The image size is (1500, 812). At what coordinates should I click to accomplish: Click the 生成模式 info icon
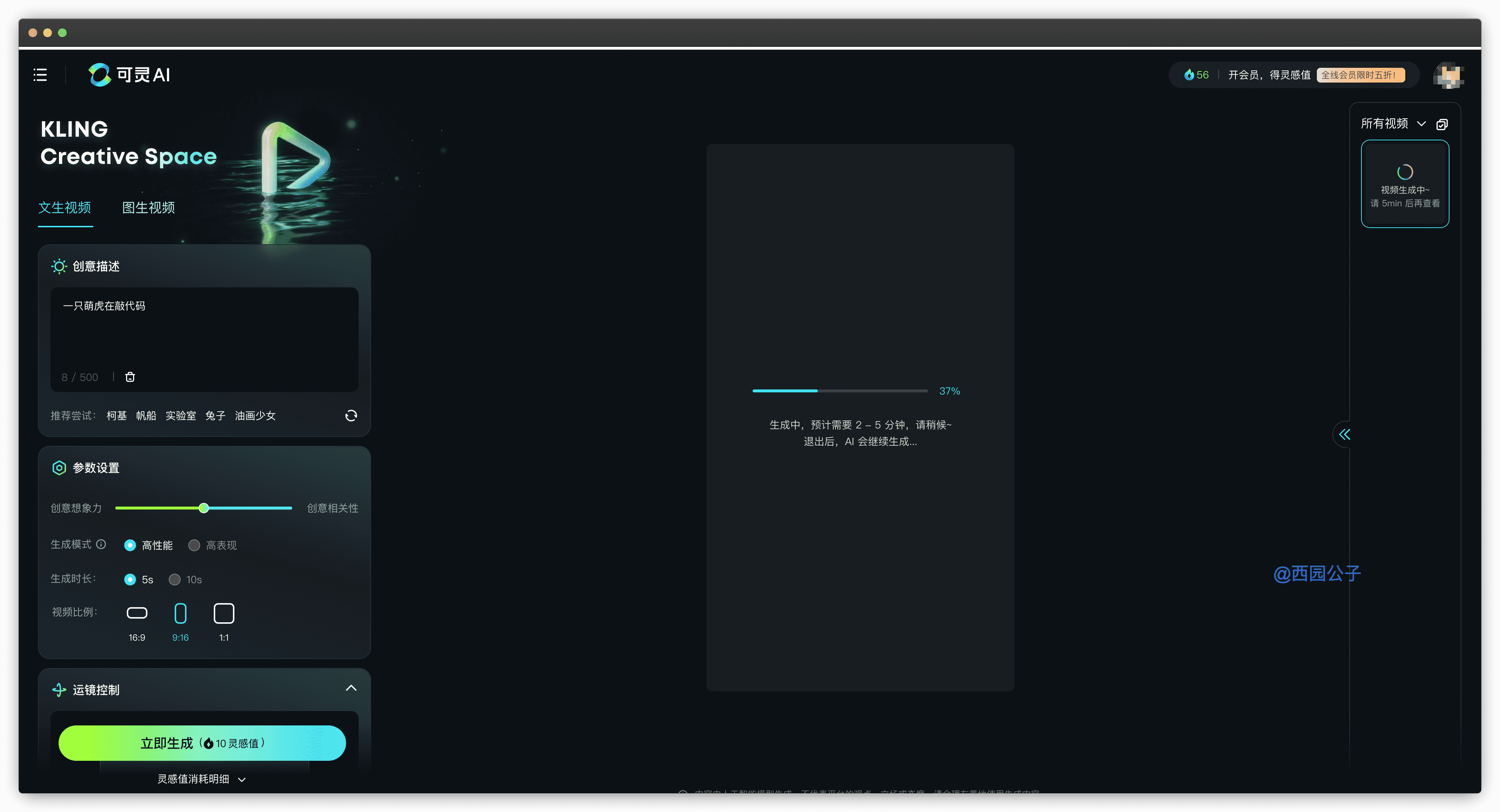[x=101, y=544]
